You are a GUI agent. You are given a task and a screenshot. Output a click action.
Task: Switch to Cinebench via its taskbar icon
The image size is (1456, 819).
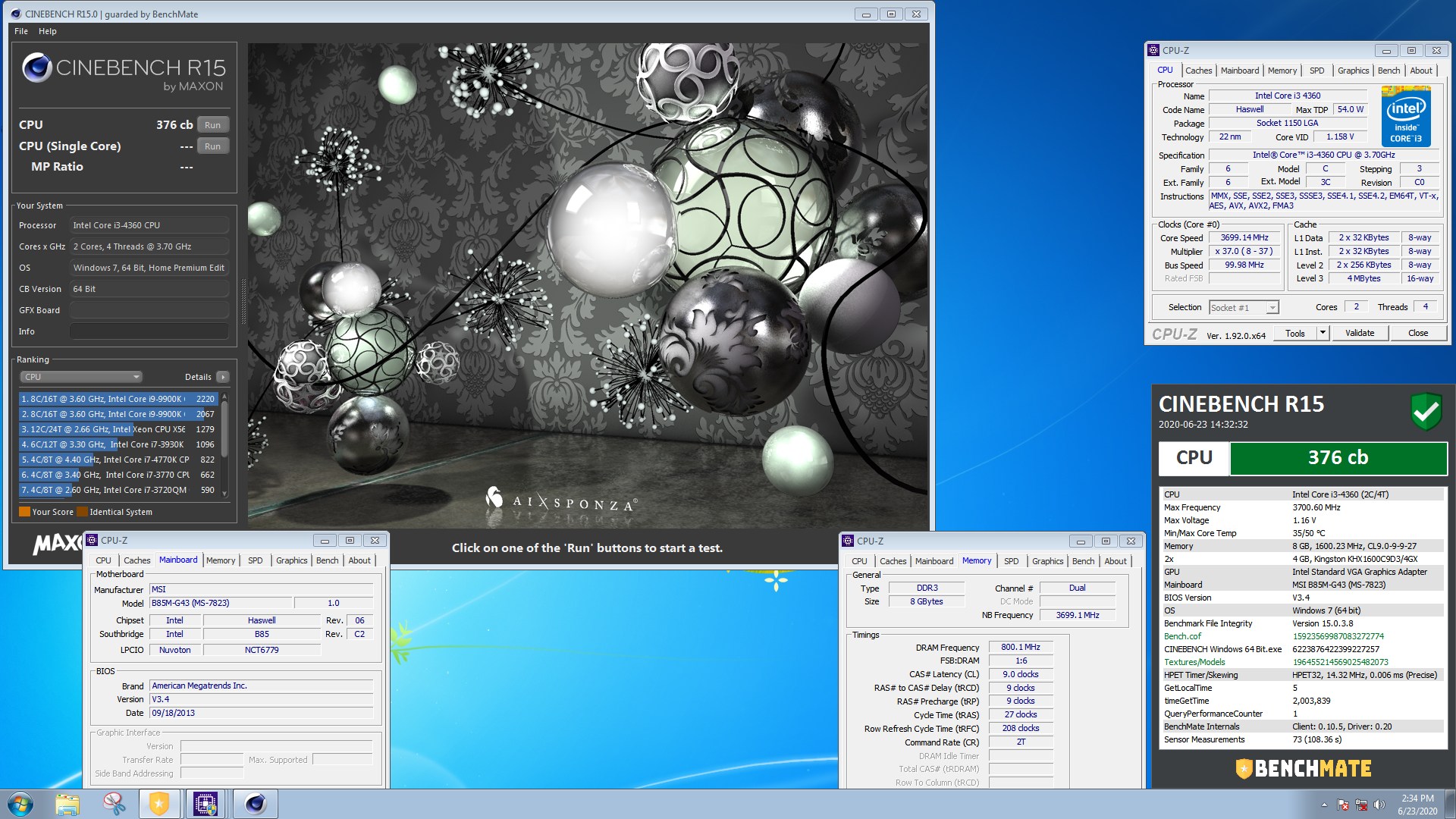point(255,804)
